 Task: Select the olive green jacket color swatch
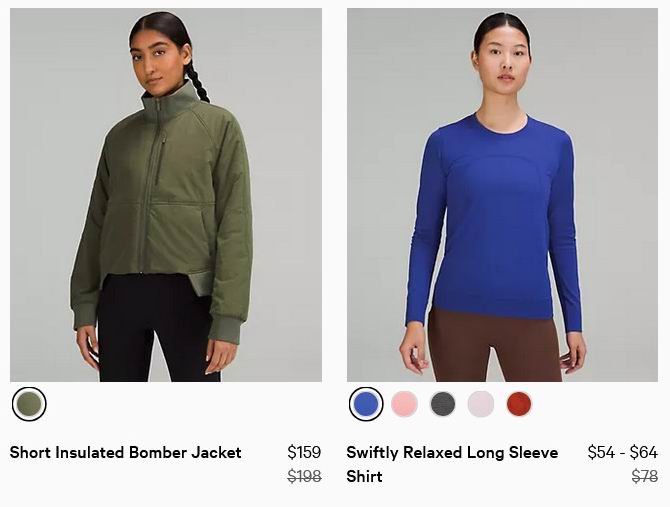pos(29,404)
